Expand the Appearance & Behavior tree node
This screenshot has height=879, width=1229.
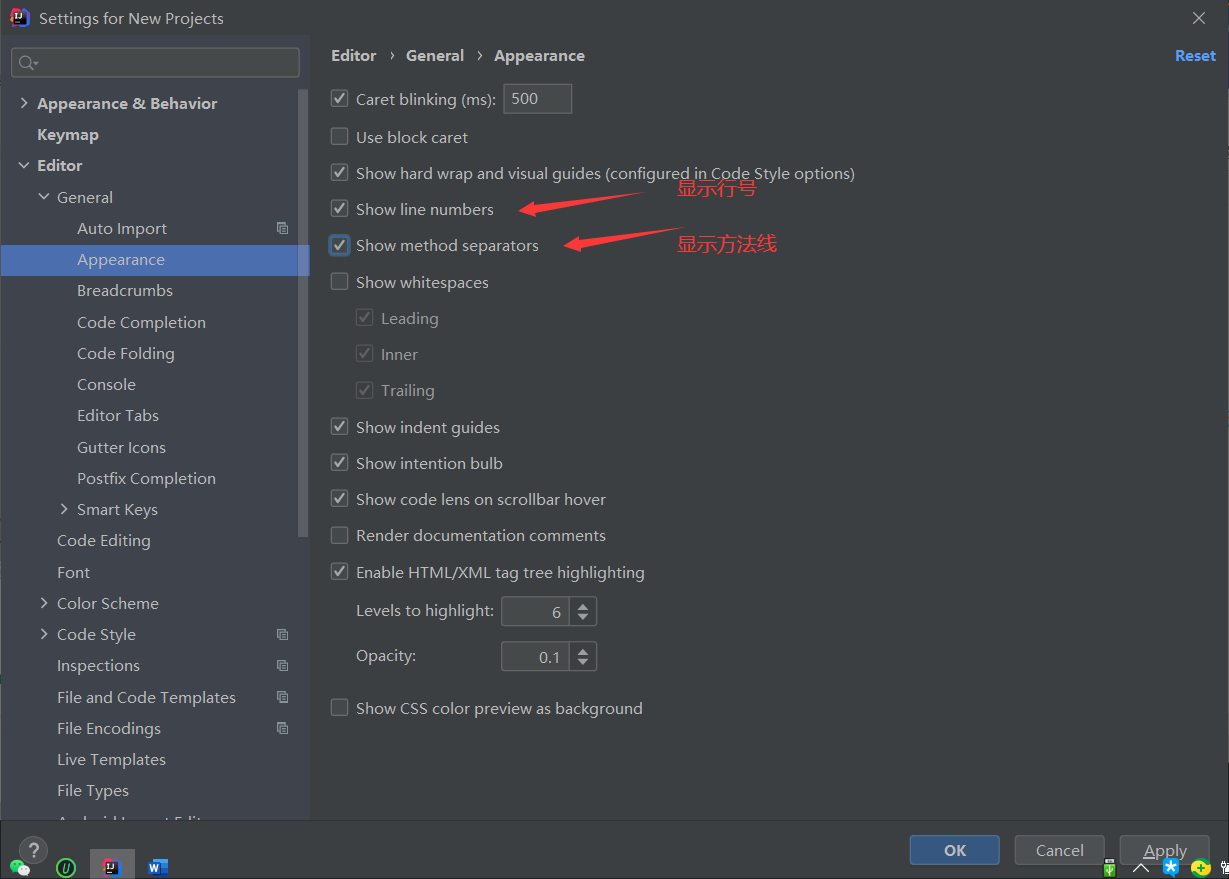click(x=24, y=103)
